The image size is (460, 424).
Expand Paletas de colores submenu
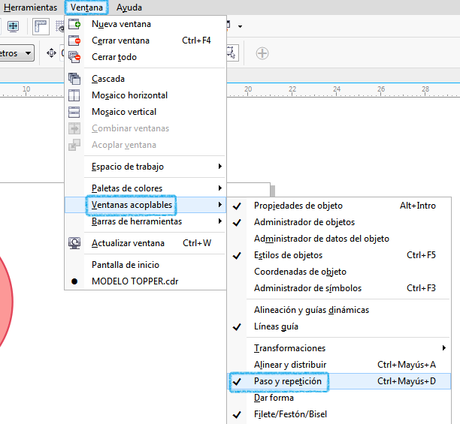(x=145, y=188)
